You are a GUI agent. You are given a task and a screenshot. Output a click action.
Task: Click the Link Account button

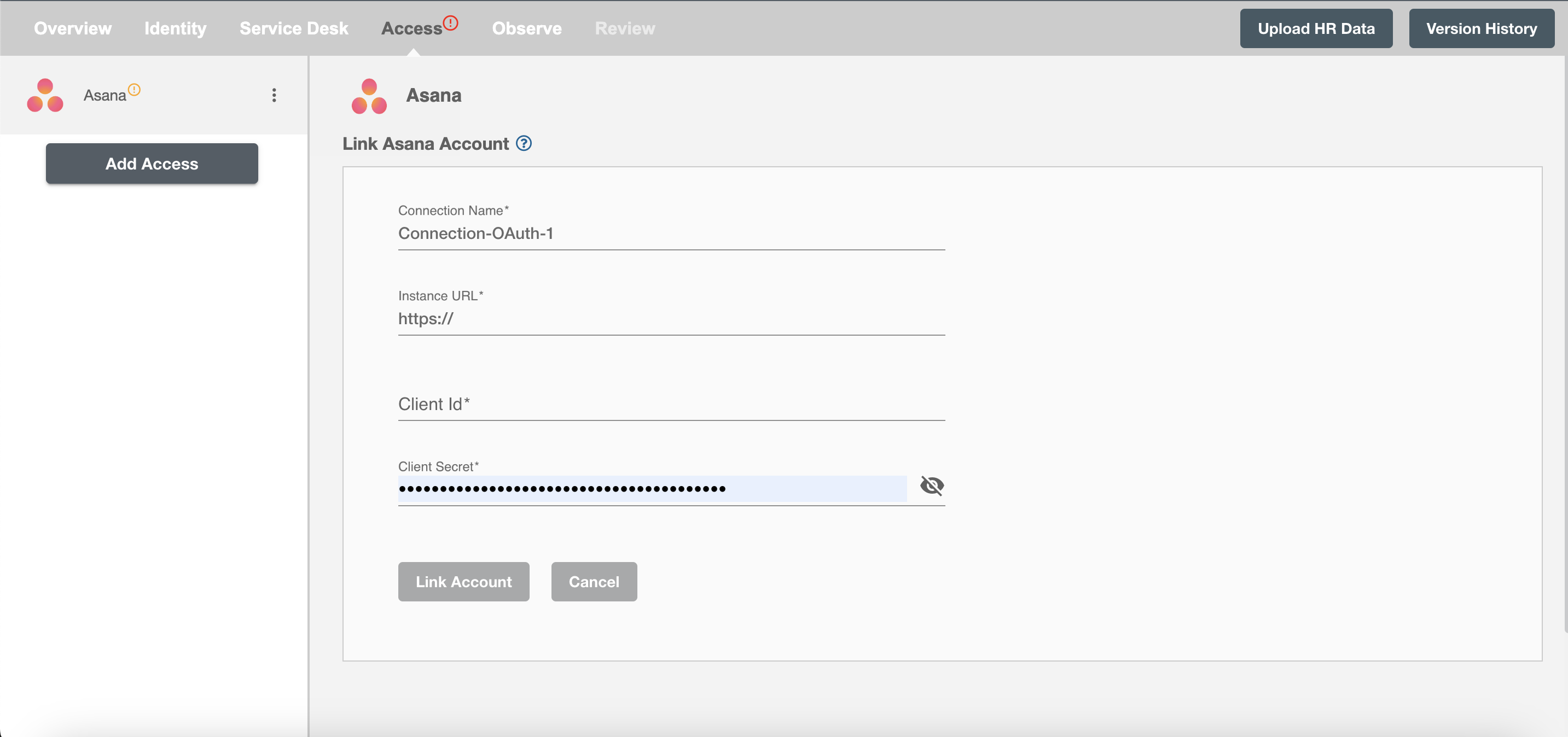(463, 582)
